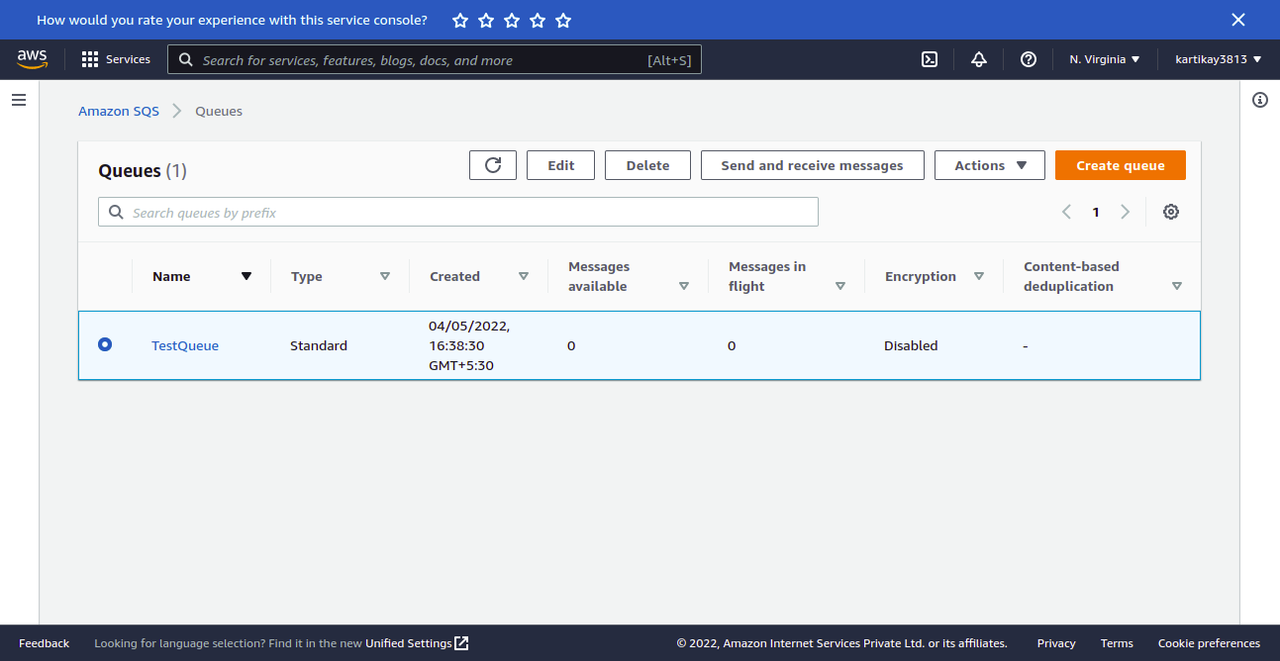This screenshot has width=1280, height=661.
Task: Click the Feedback link
Action: 44,643
